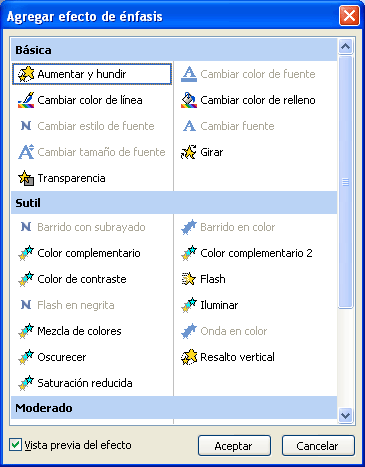Click the scrollbar down arrow
The height and width of the screenshot is (467, 365).
[x=345, y=415]
